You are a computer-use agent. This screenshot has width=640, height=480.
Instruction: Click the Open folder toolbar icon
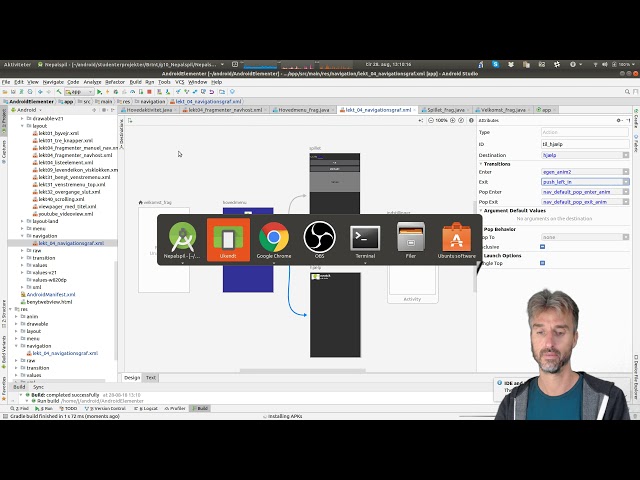click(x=5, y=92)
